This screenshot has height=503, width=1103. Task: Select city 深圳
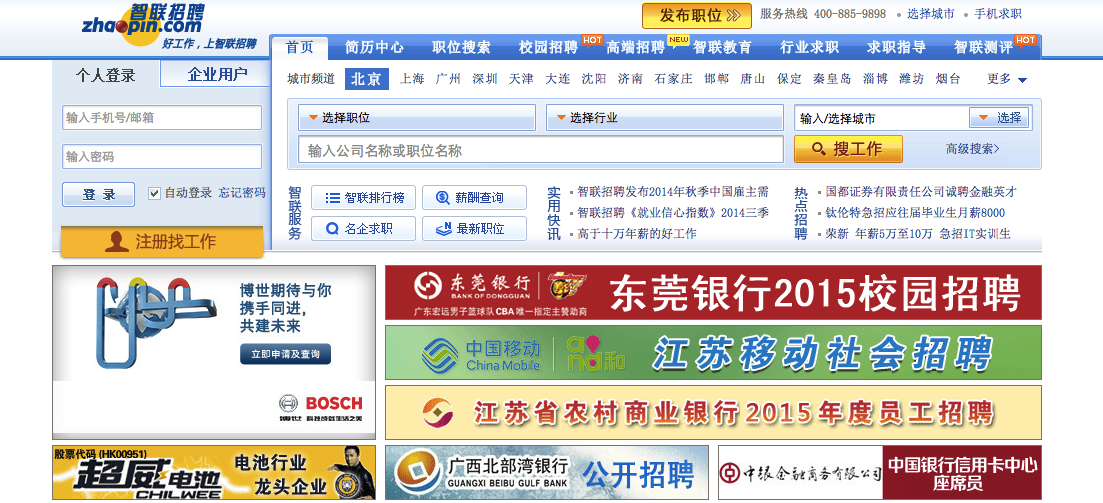click(x=485, y=79)
